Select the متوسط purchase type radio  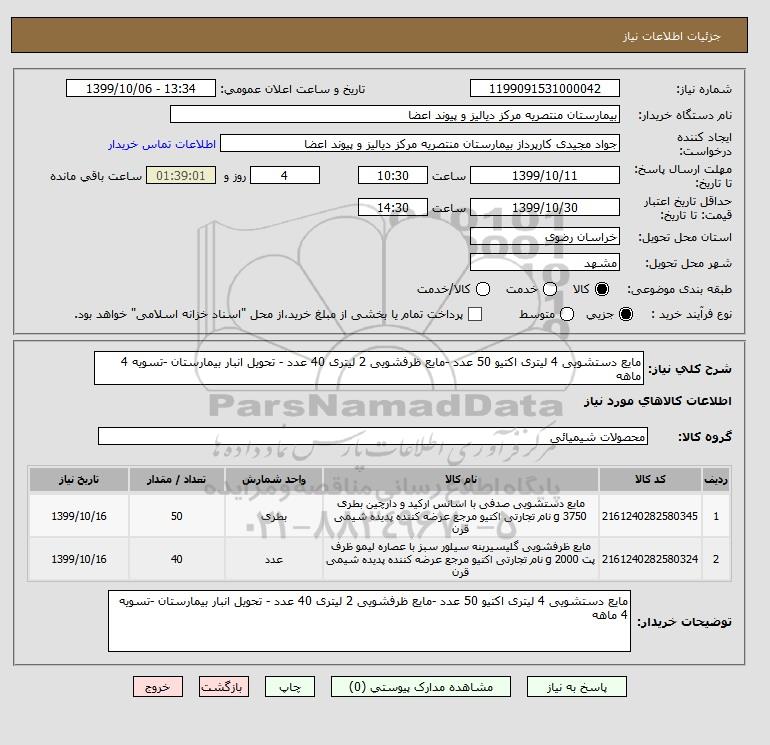(567, 314)
